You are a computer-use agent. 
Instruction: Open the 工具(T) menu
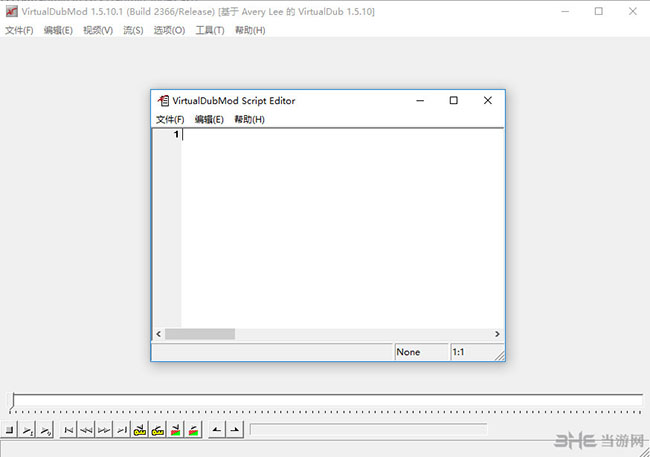coord(210,30)
